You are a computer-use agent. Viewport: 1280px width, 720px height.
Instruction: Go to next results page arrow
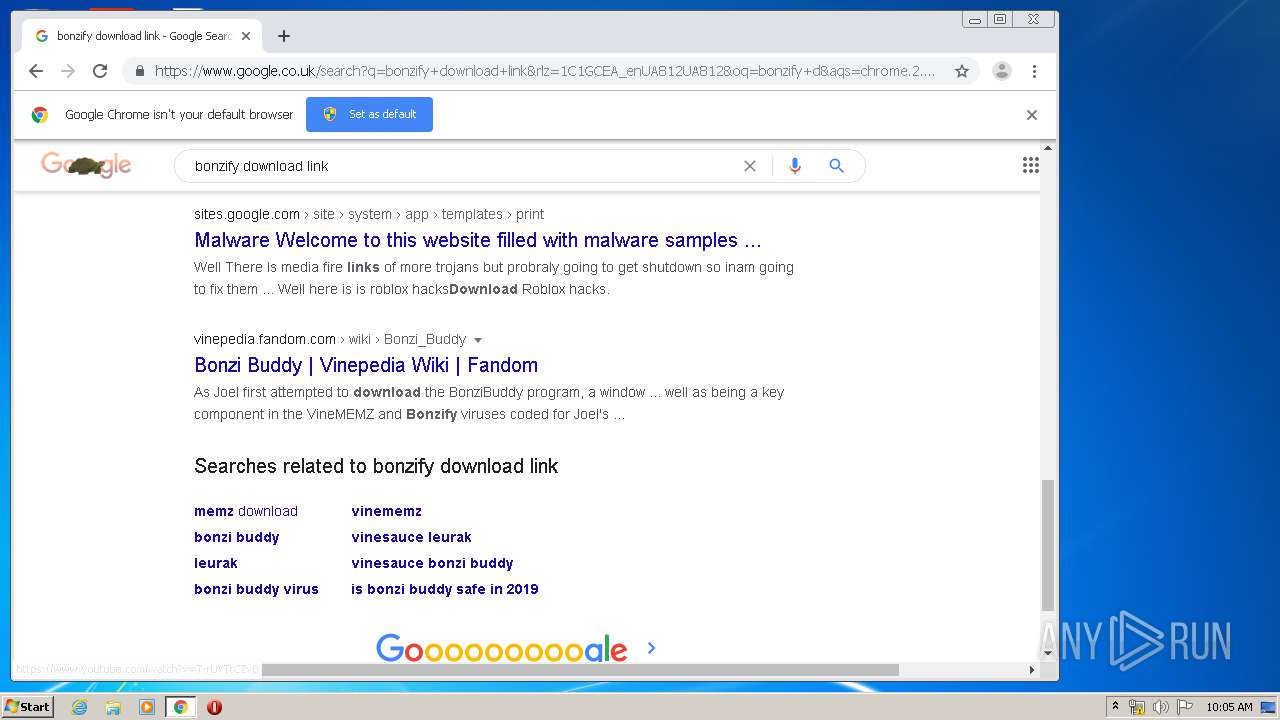651,648
